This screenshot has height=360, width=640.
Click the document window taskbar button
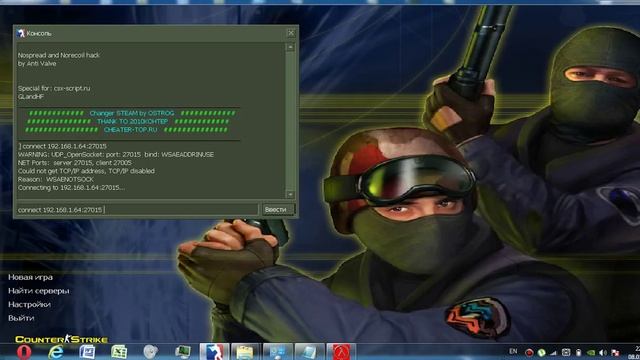pos(309,352)
